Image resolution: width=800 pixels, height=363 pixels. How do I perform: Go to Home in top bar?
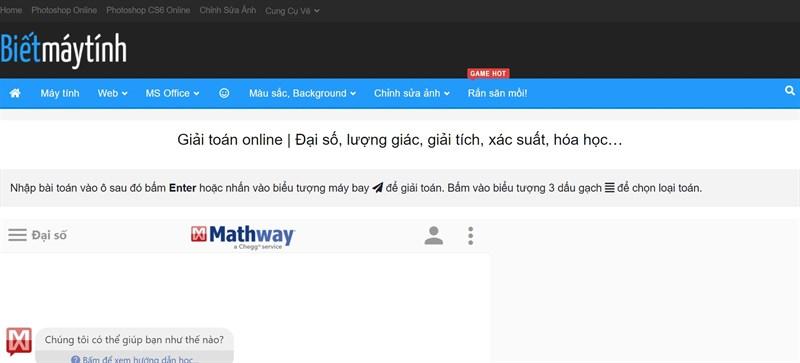11,10
